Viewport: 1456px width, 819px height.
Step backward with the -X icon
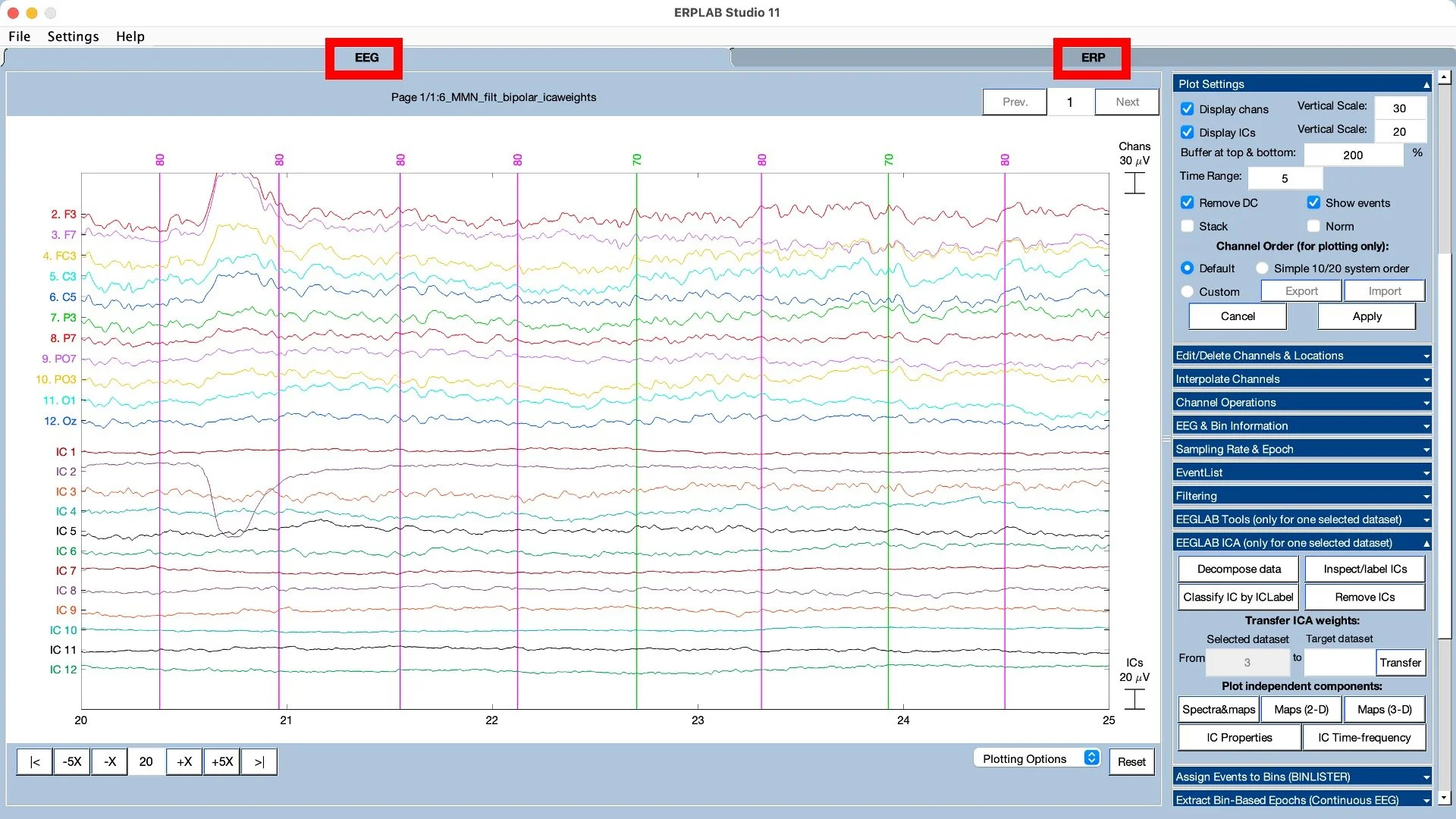108,761
